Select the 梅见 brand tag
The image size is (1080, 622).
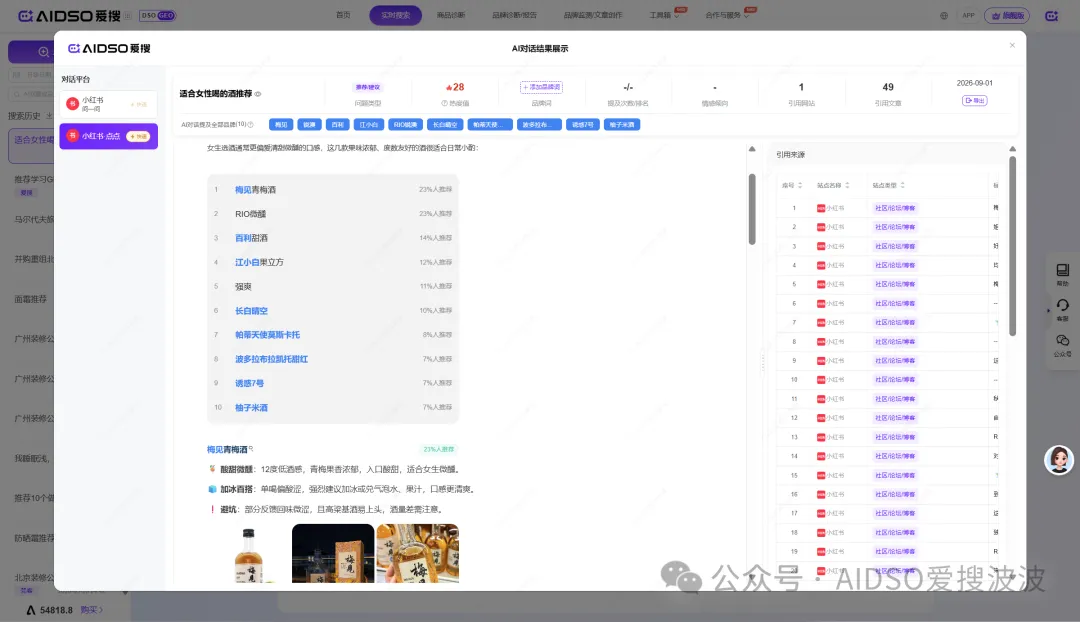281,125
